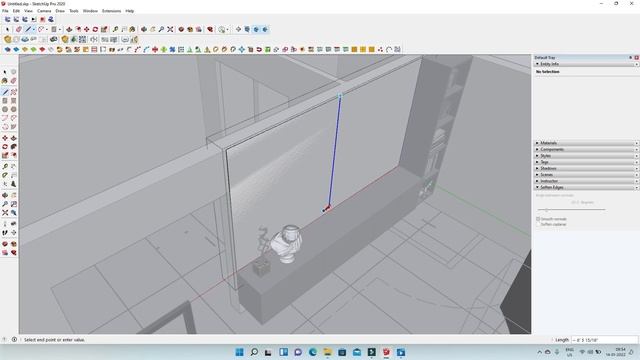Select the Select arrow tool in left toolbar
Screen dimensions: 640x360
5,72
